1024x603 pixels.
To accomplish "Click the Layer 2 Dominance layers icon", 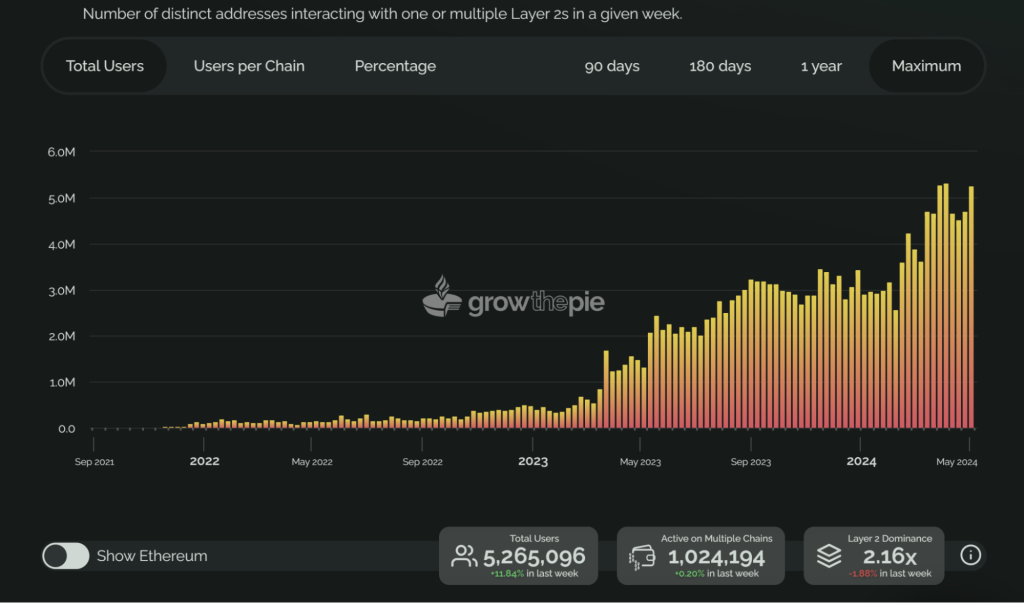I will click(829, 557).
